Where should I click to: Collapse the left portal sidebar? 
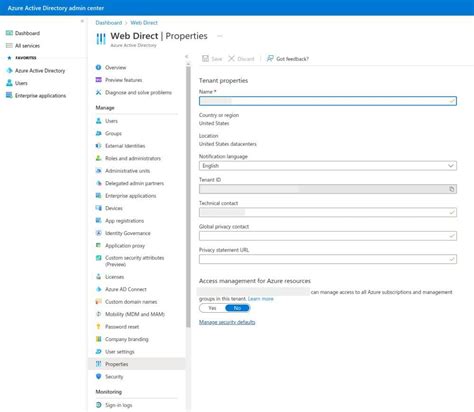coord(82,21)
